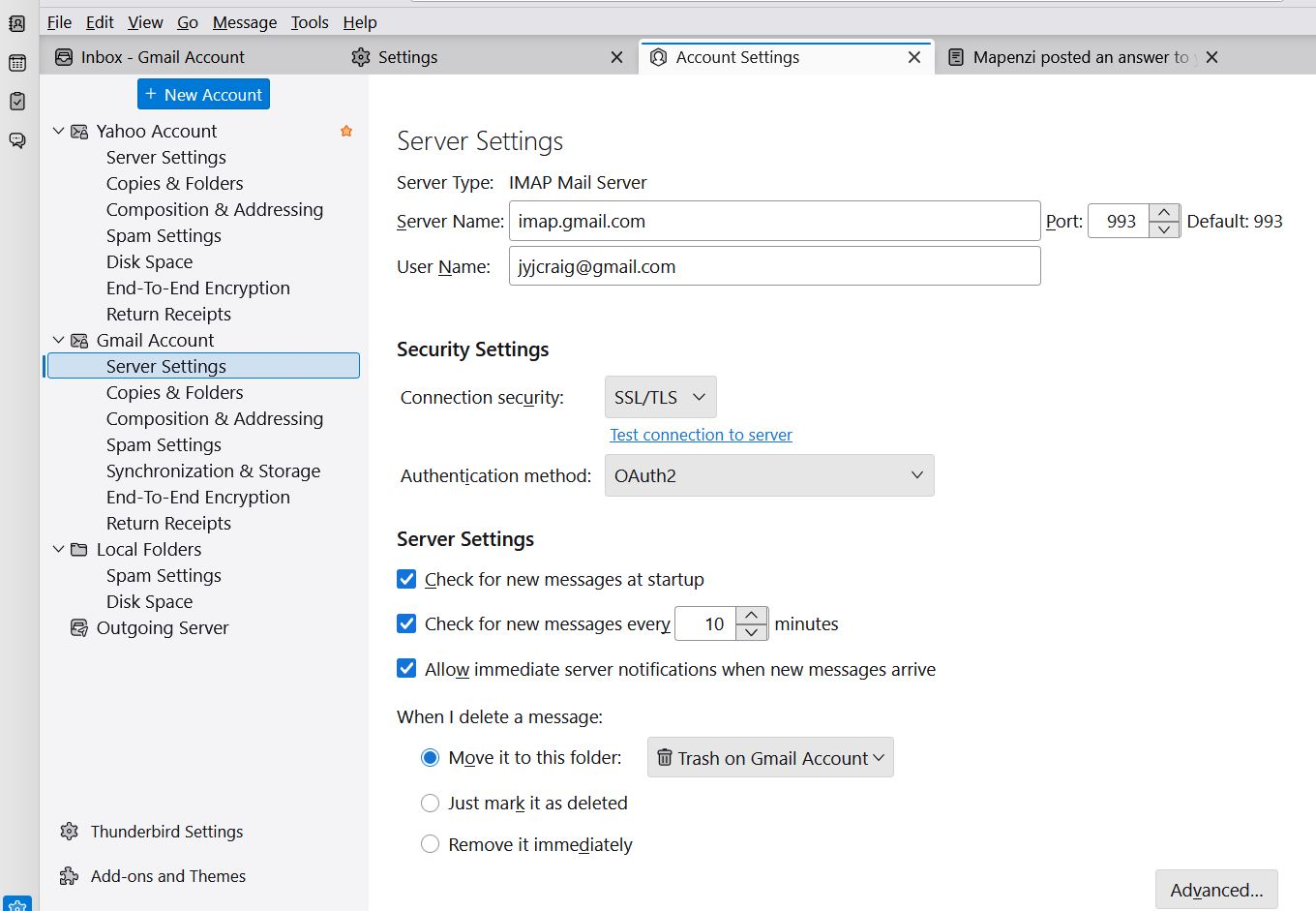Click Test connection to server link

point(701,435)
